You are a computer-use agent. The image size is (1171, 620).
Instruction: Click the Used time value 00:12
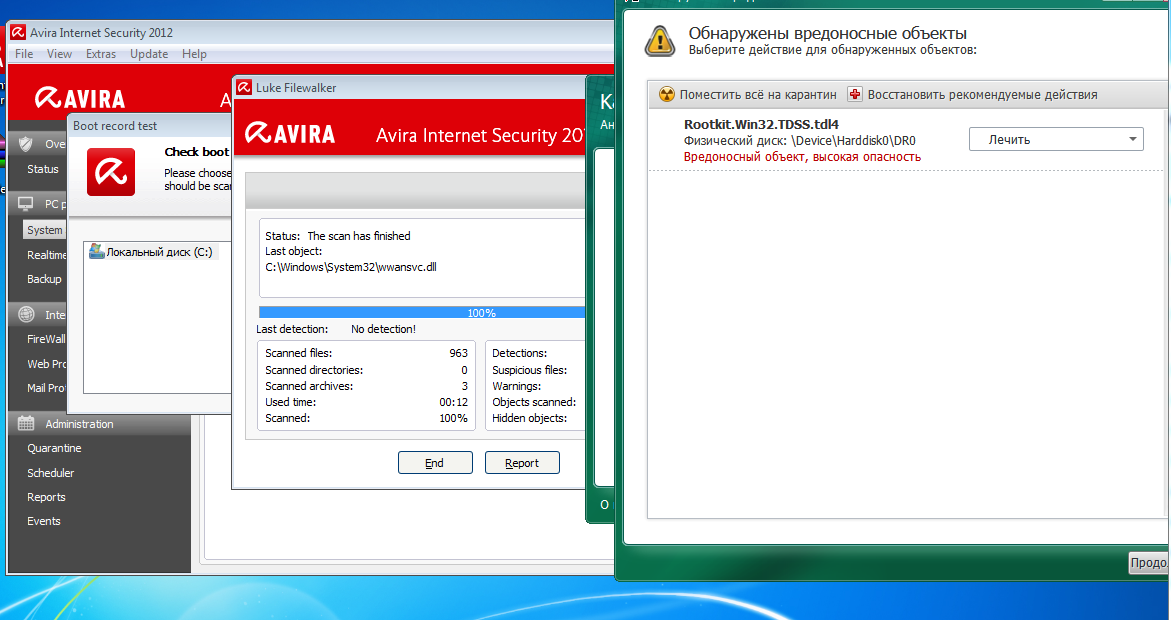453,402
